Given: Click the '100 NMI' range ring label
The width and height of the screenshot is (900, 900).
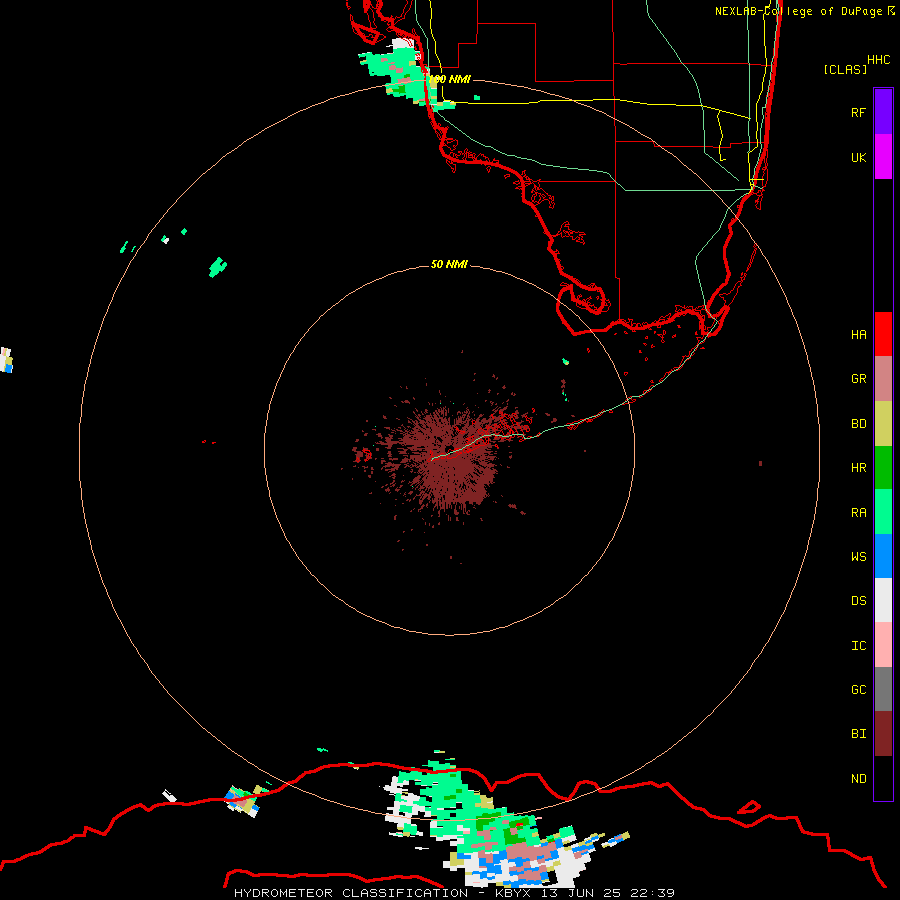Looking at the screenshot, I should (x=451, y=79).
